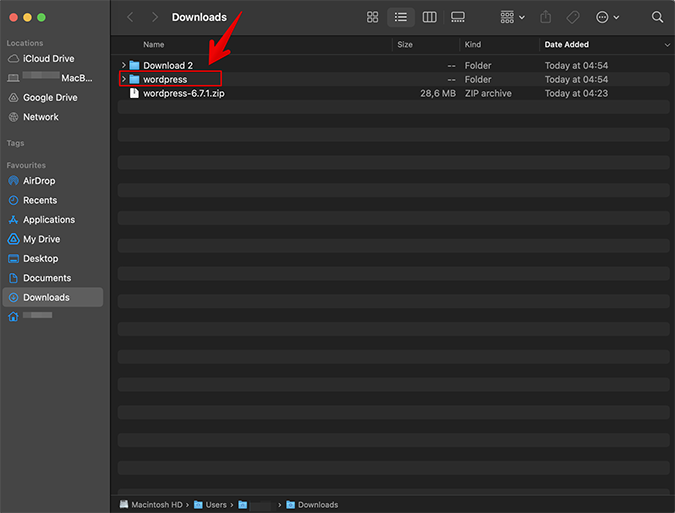The height and width of the screenshot is (513, 675).
Task: Switch to list view
Action: point(401,17)
